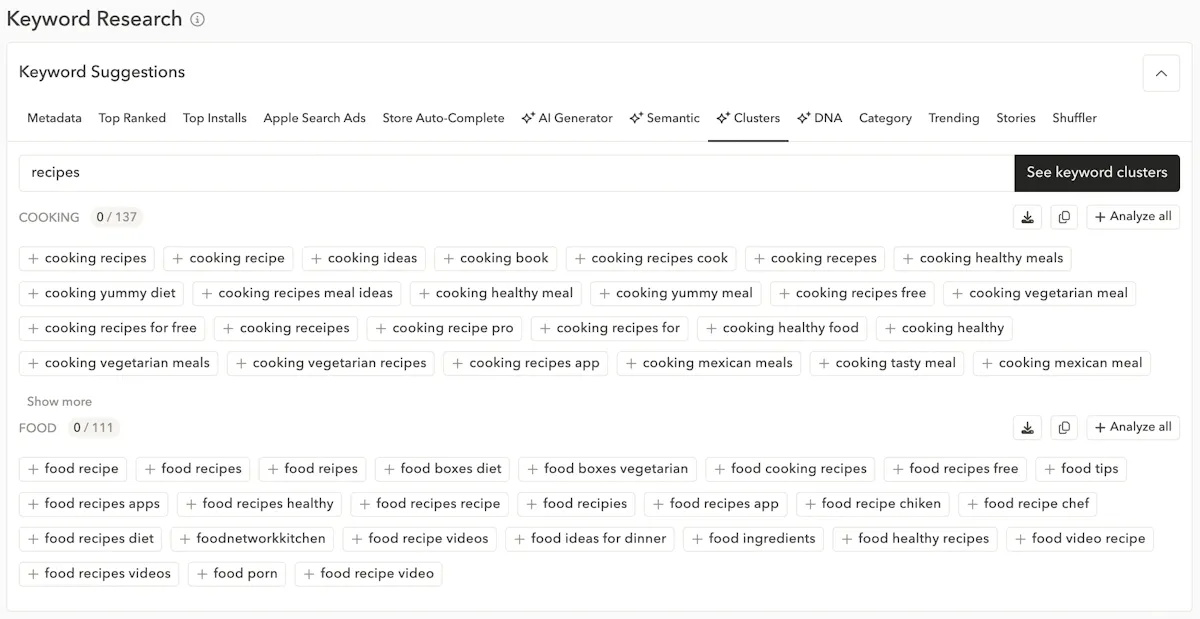Add the 'cooking book' keyword chip

(494, 258)
